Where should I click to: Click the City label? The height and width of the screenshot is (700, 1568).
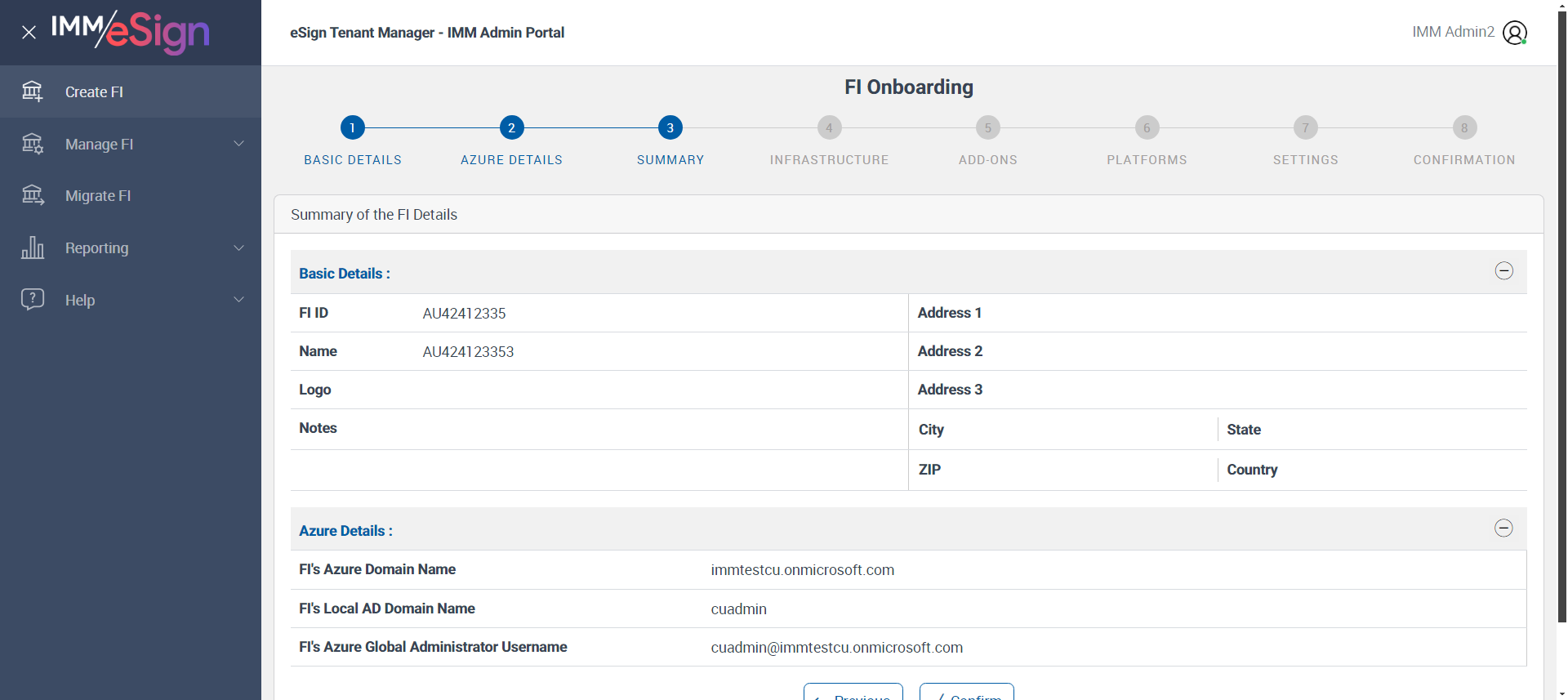click(931, 430)
